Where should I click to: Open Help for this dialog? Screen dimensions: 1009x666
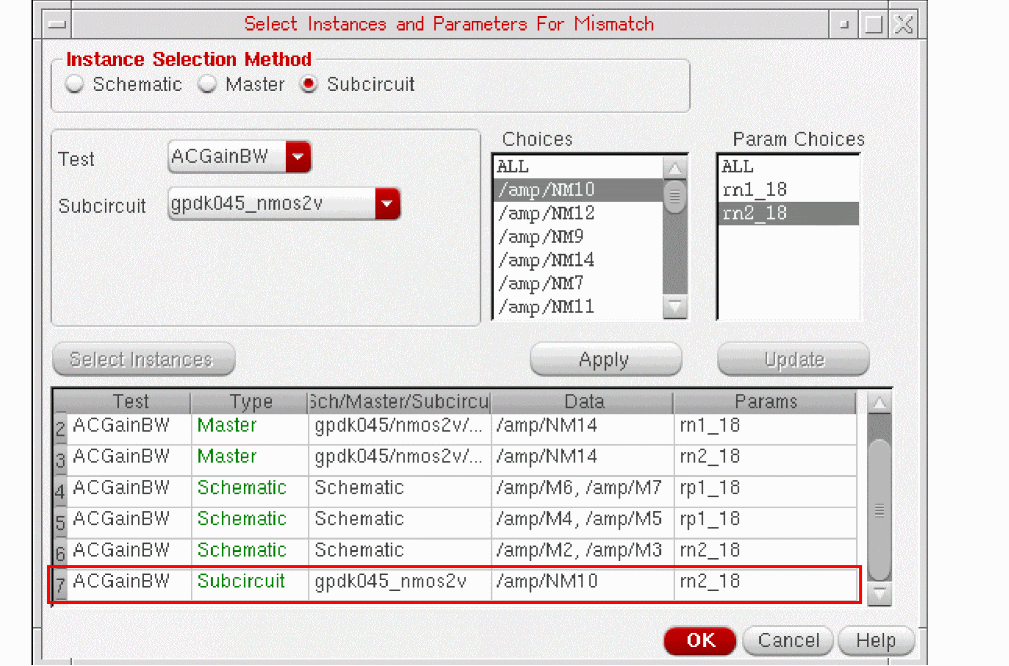tap(875, 640)
